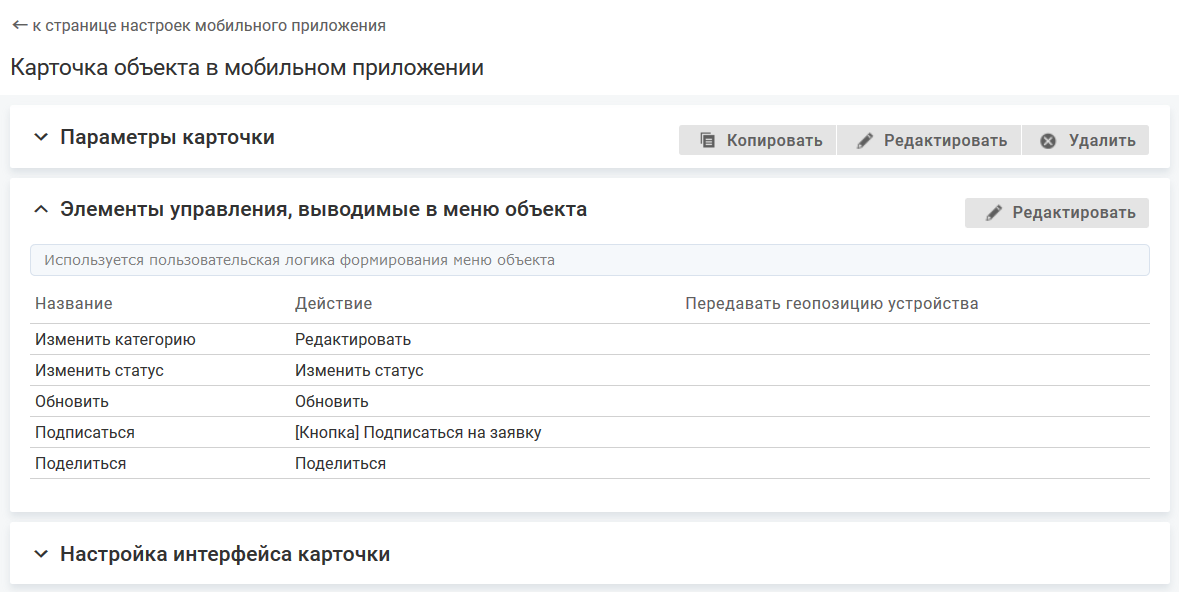Click the Обновить name in first column
This screenshot has height=592, width=1179.
pos(72,401)
